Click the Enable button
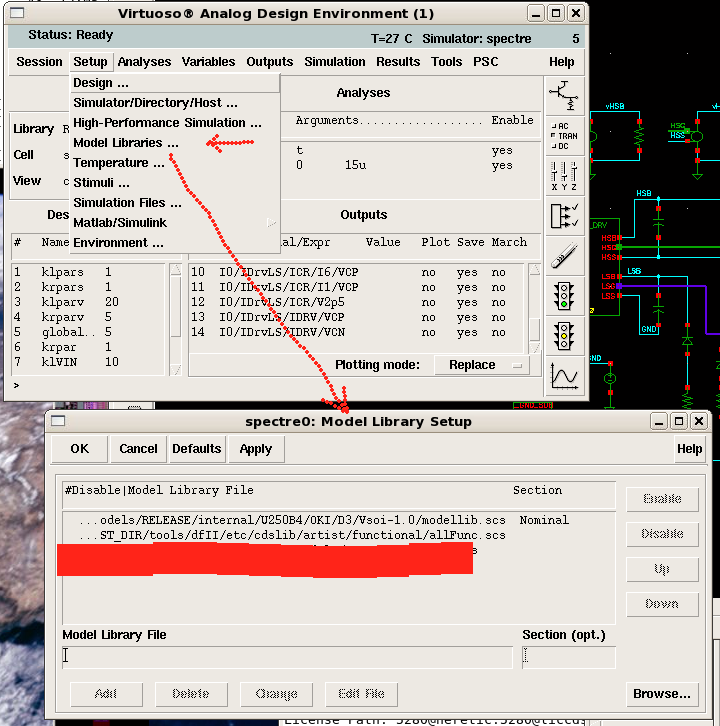This screenshot has height=726, width=720. pyautogui.click(x=662, y=499)
